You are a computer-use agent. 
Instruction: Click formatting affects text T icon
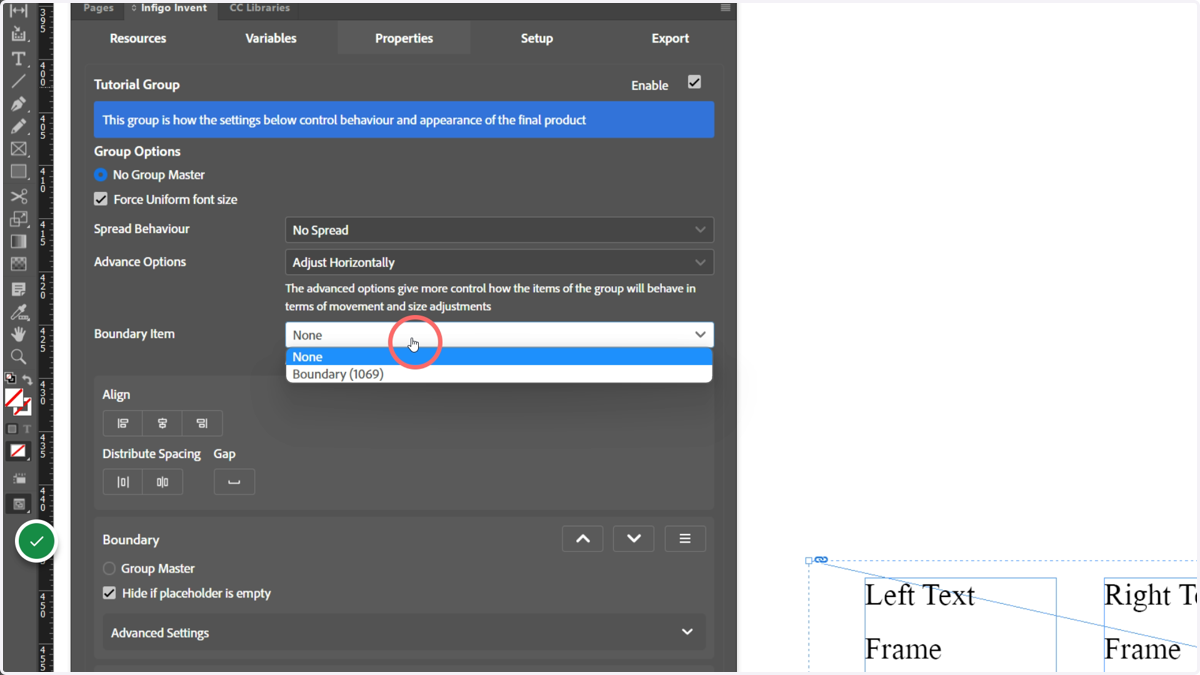pyautogui.click(x=27, y=429)
